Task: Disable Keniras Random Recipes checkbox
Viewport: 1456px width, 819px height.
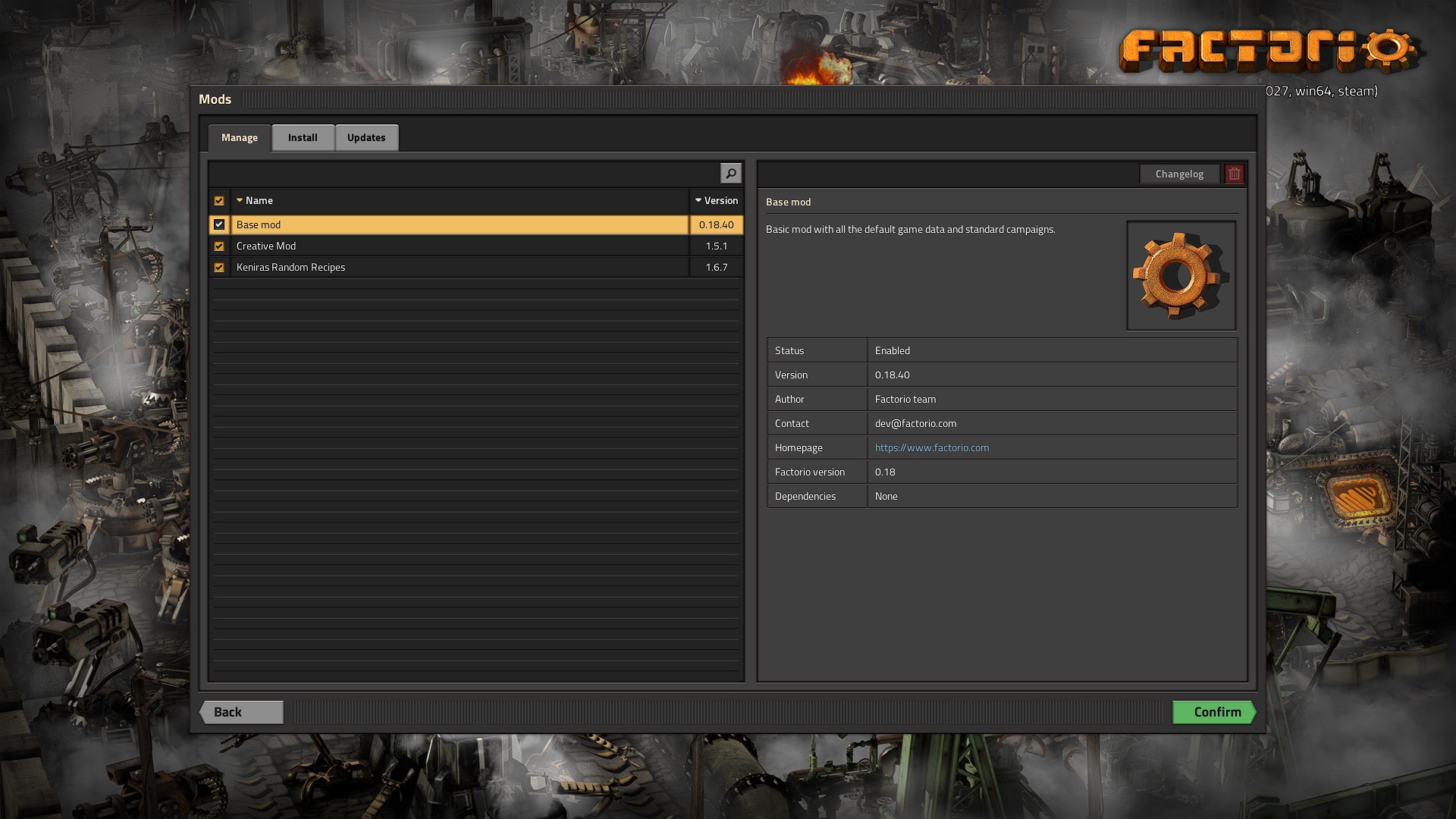Action: pos(219,267)
